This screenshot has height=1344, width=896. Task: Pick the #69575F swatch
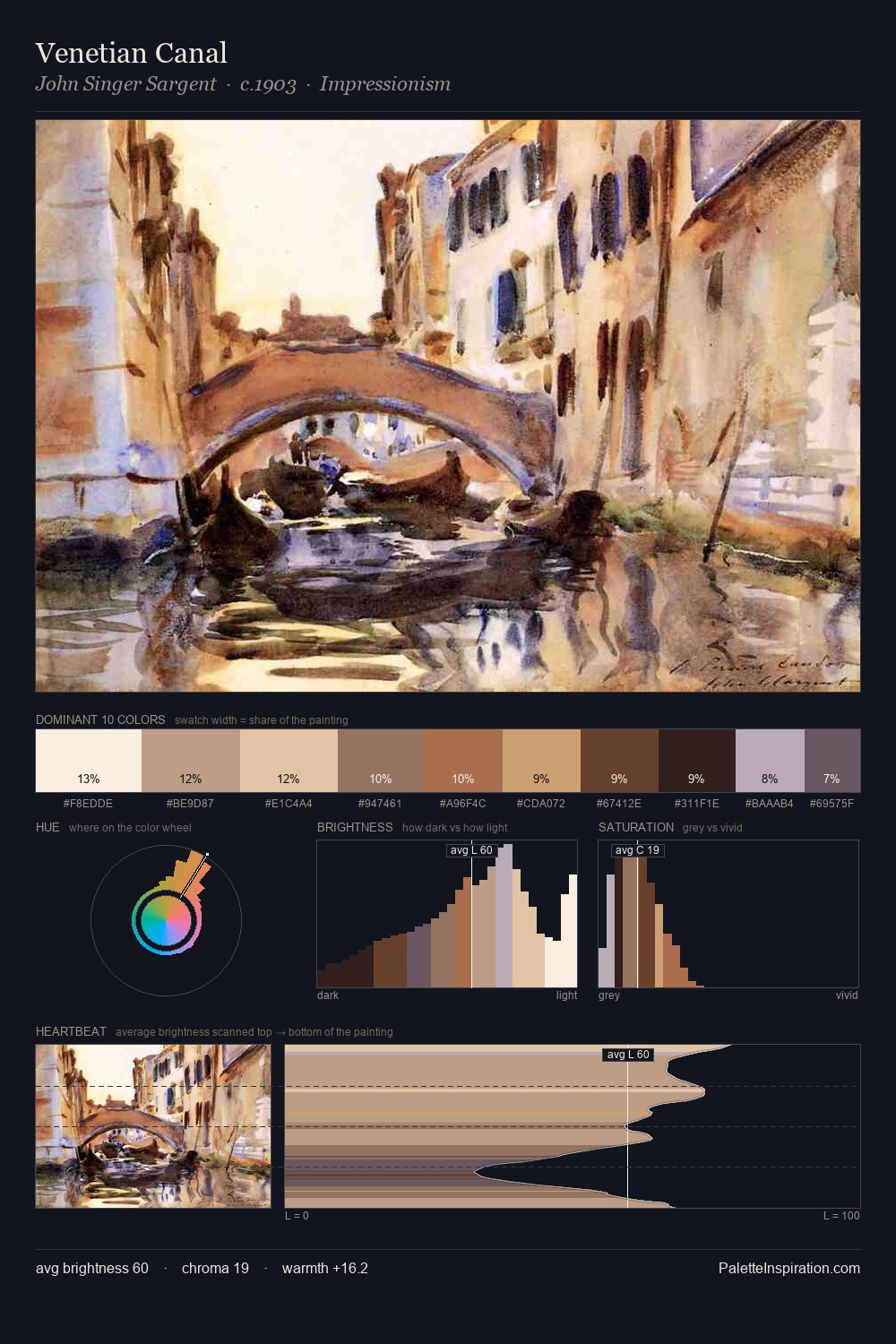[832, 761]
